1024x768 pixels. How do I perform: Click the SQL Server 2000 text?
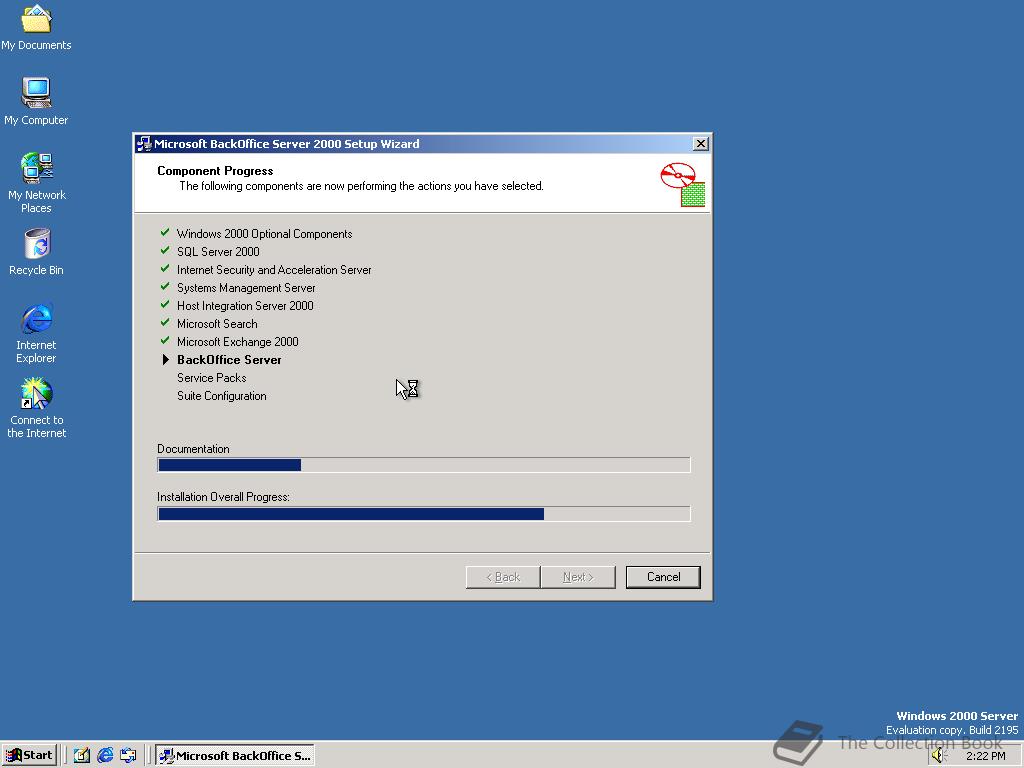(218, 251)
